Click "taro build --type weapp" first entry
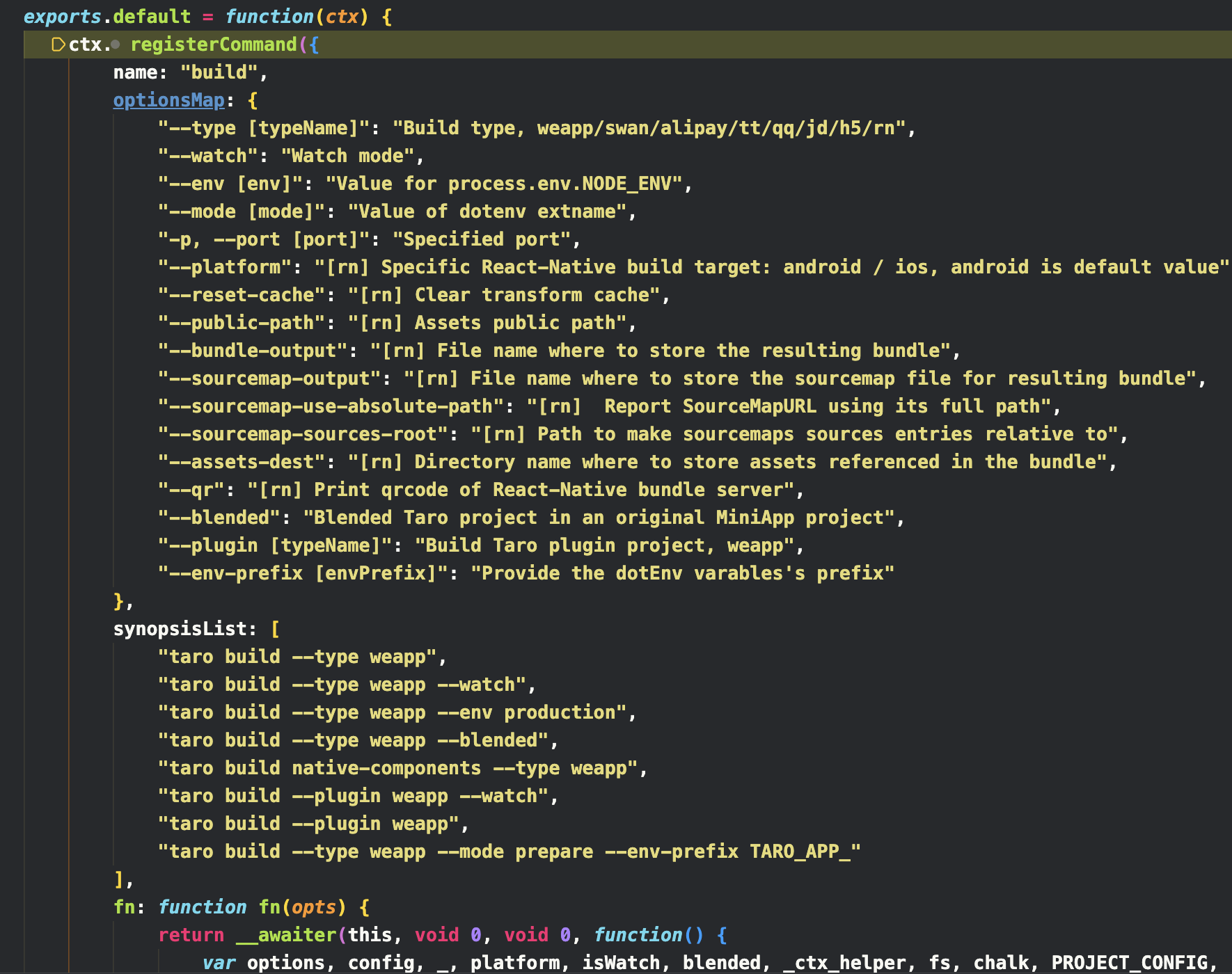 pyautogui.click(x=297, y=657)
